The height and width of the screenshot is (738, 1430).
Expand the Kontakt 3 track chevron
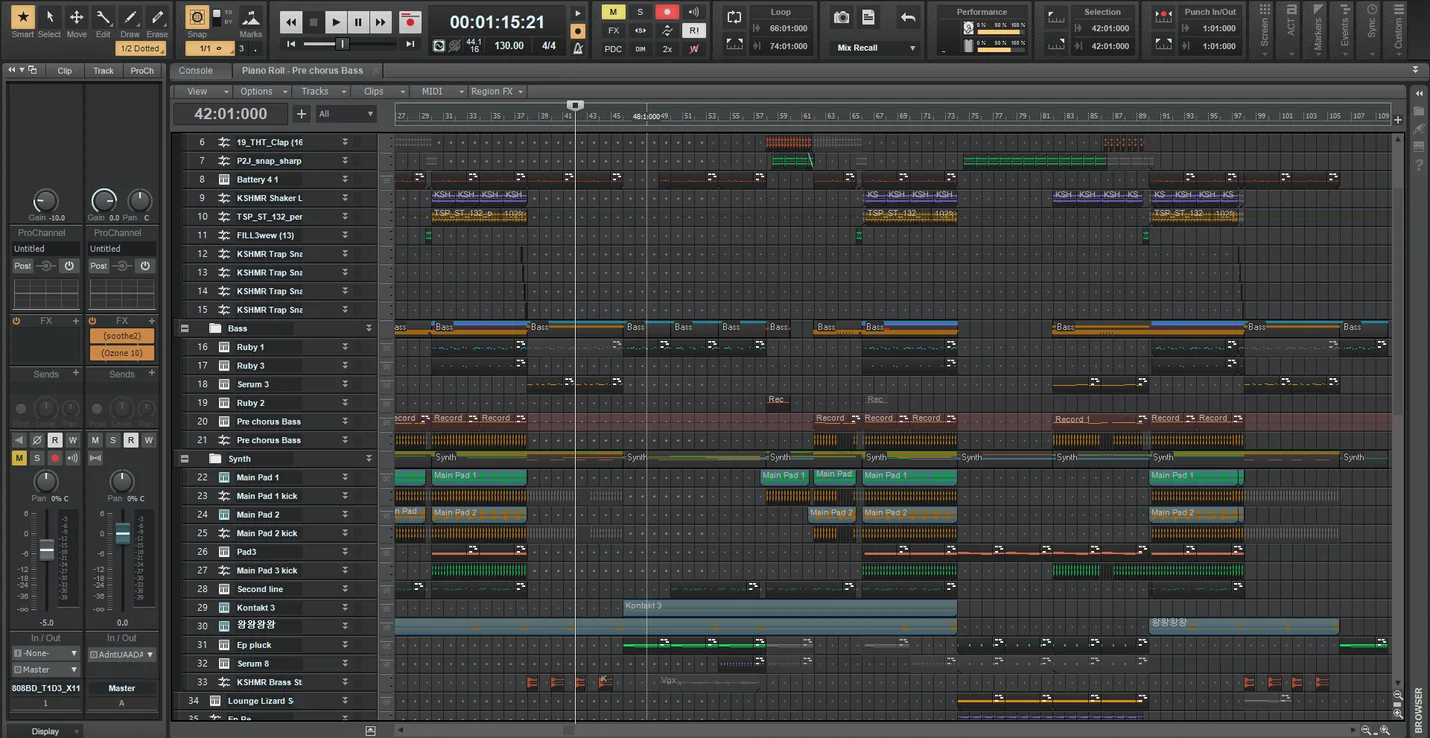[x=345, y=607]
